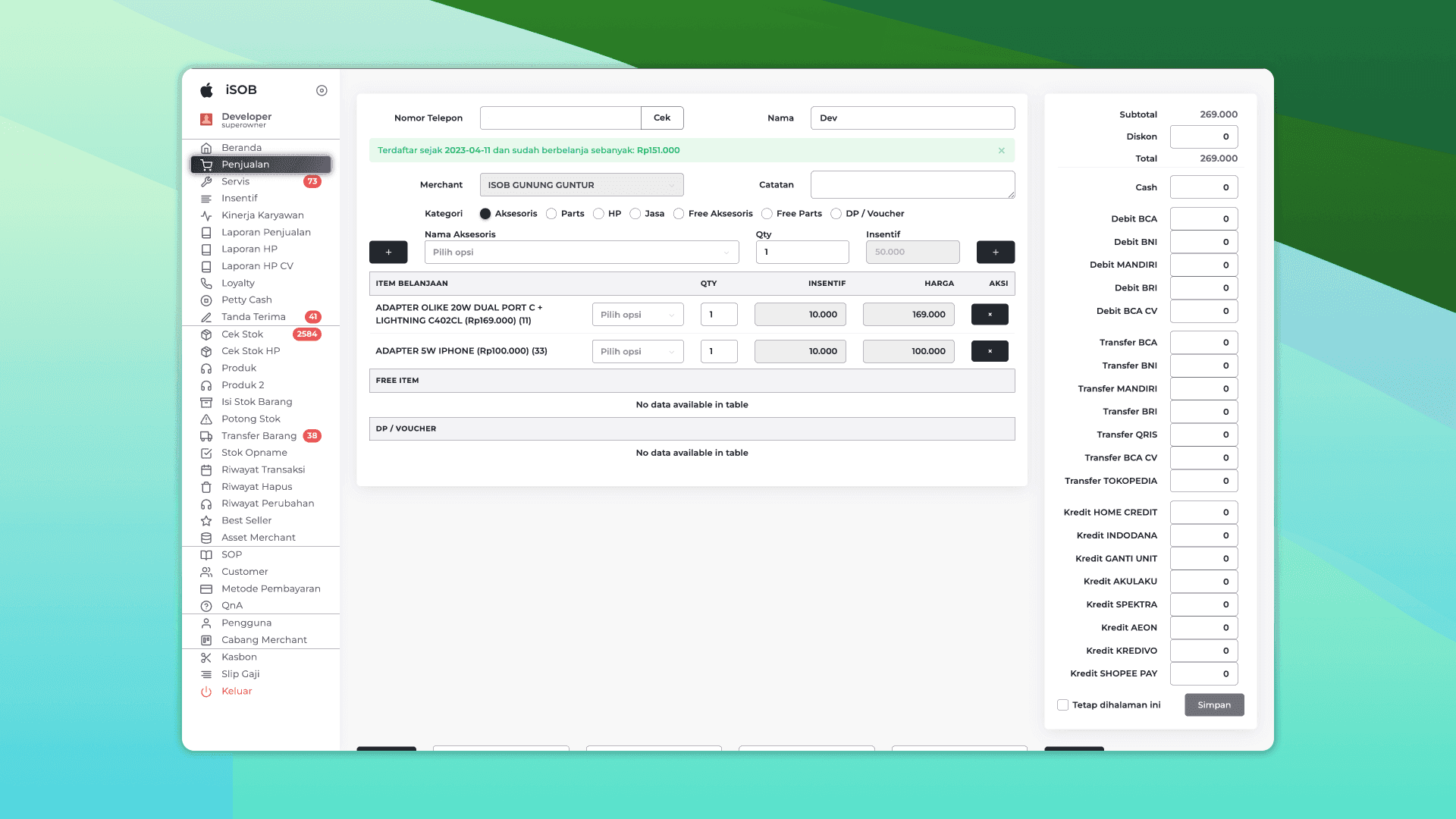The height and width of the screenshot is (819, 1456).
Task: Open Transfer Barang via the truck icon
Action: 206,436
